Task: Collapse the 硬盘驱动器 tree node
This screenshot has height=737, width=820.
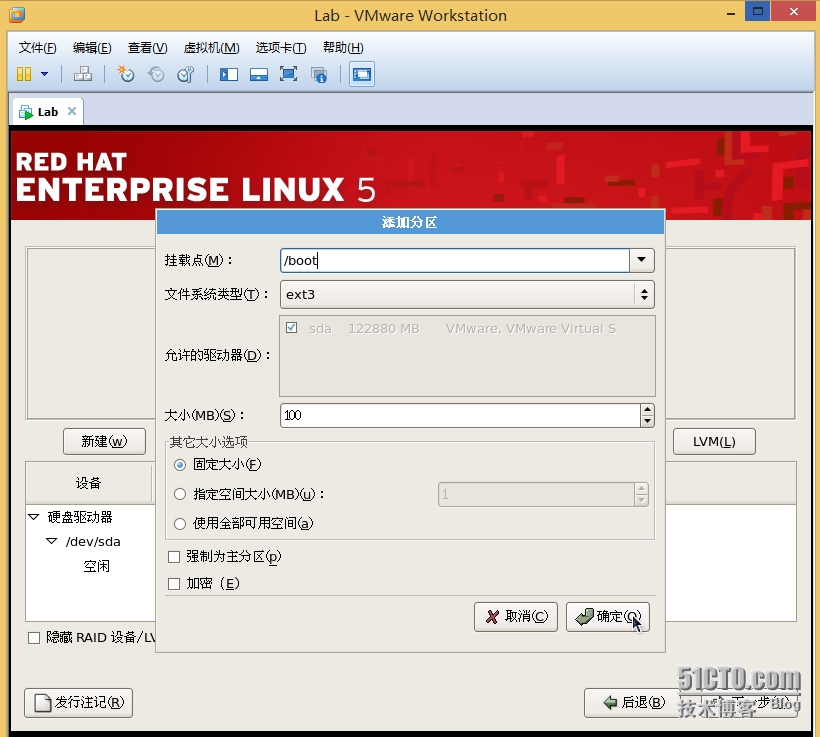Action: (x=34, y=517)
